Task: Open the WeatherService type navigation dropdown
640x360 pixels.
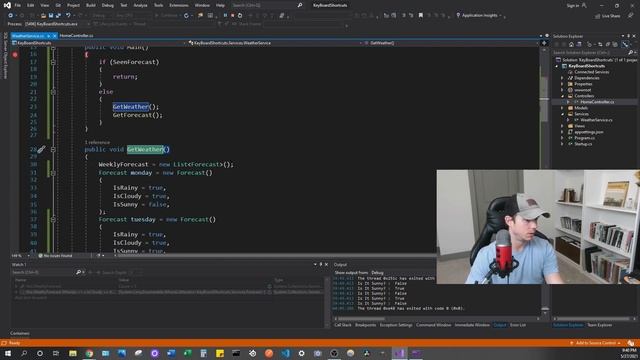Action: click(x=276, y=43)
